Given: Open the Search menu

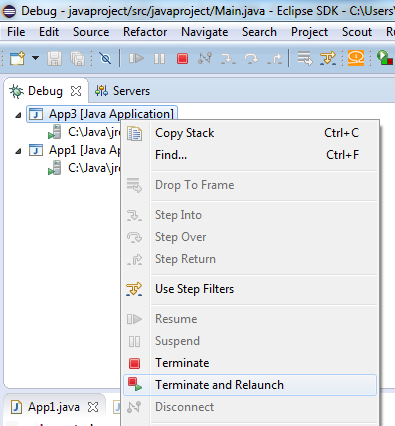Looking at the screenshot, I should point(259,32).
